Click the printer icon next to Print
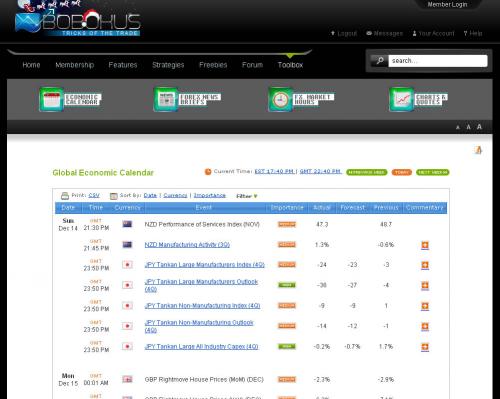The image size is (500, 399). click(65, 196)
